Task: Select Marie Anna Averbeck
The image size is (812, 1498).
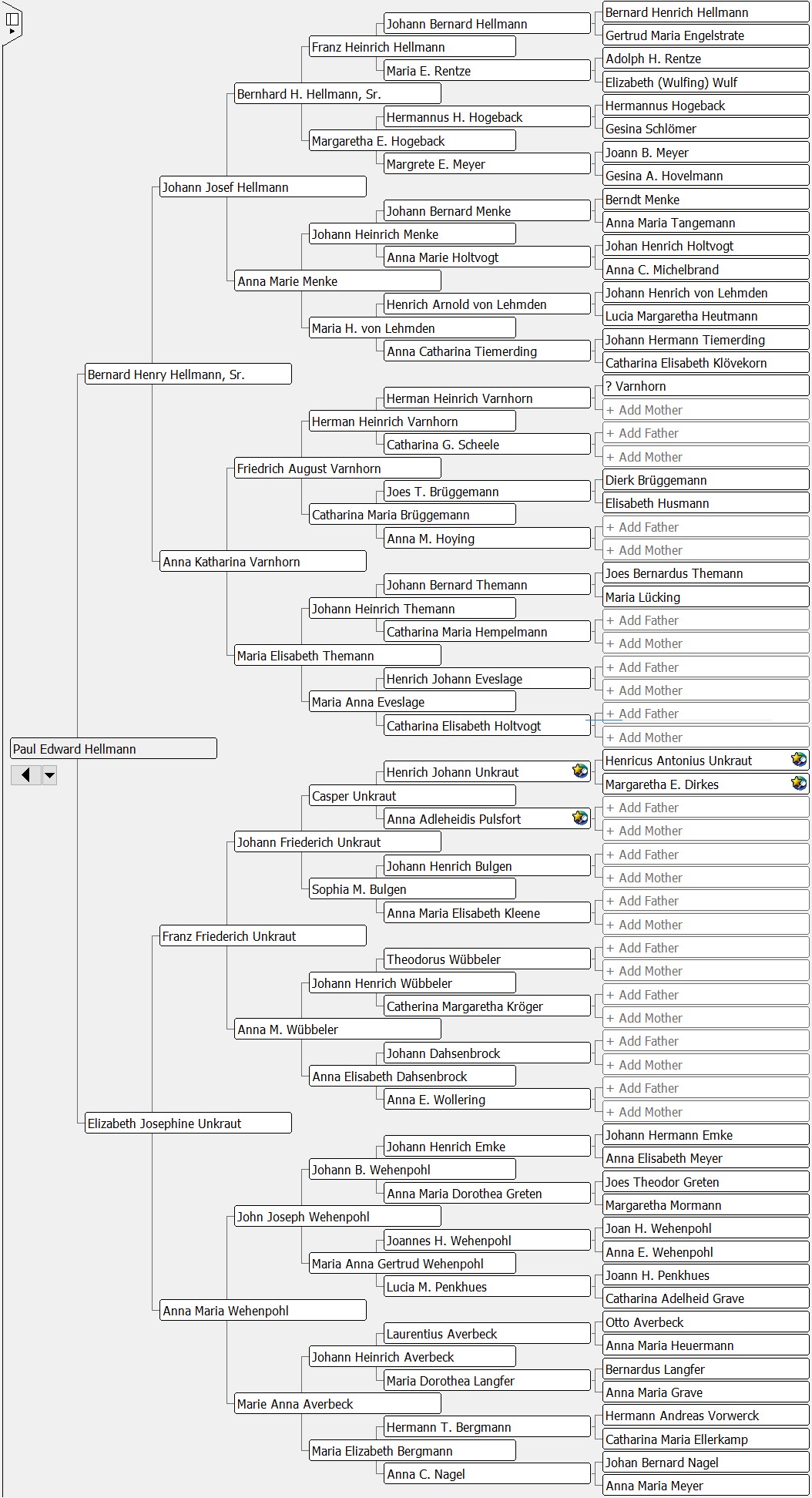Action: (x=337, y=1403)
